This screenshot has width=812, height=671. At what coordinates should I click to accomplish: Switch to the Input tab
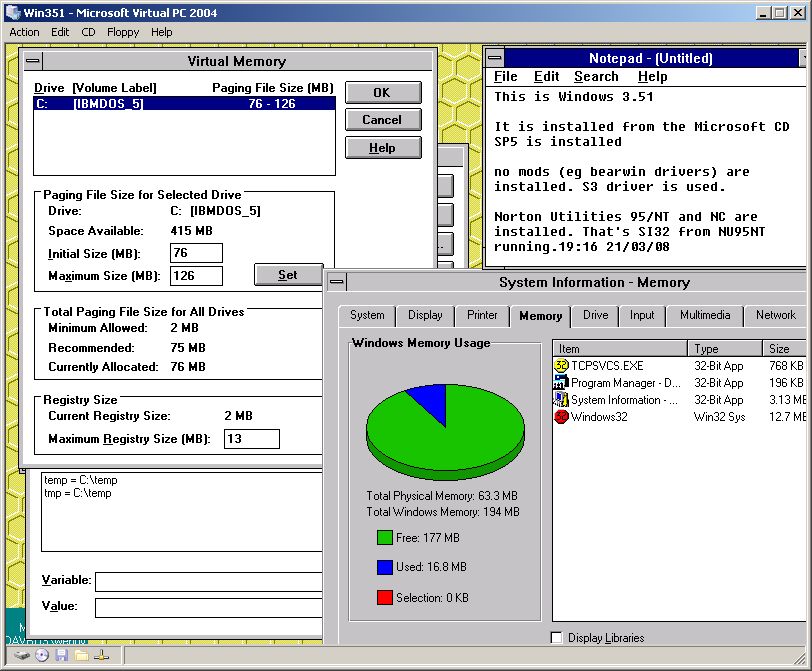[642, 315]
